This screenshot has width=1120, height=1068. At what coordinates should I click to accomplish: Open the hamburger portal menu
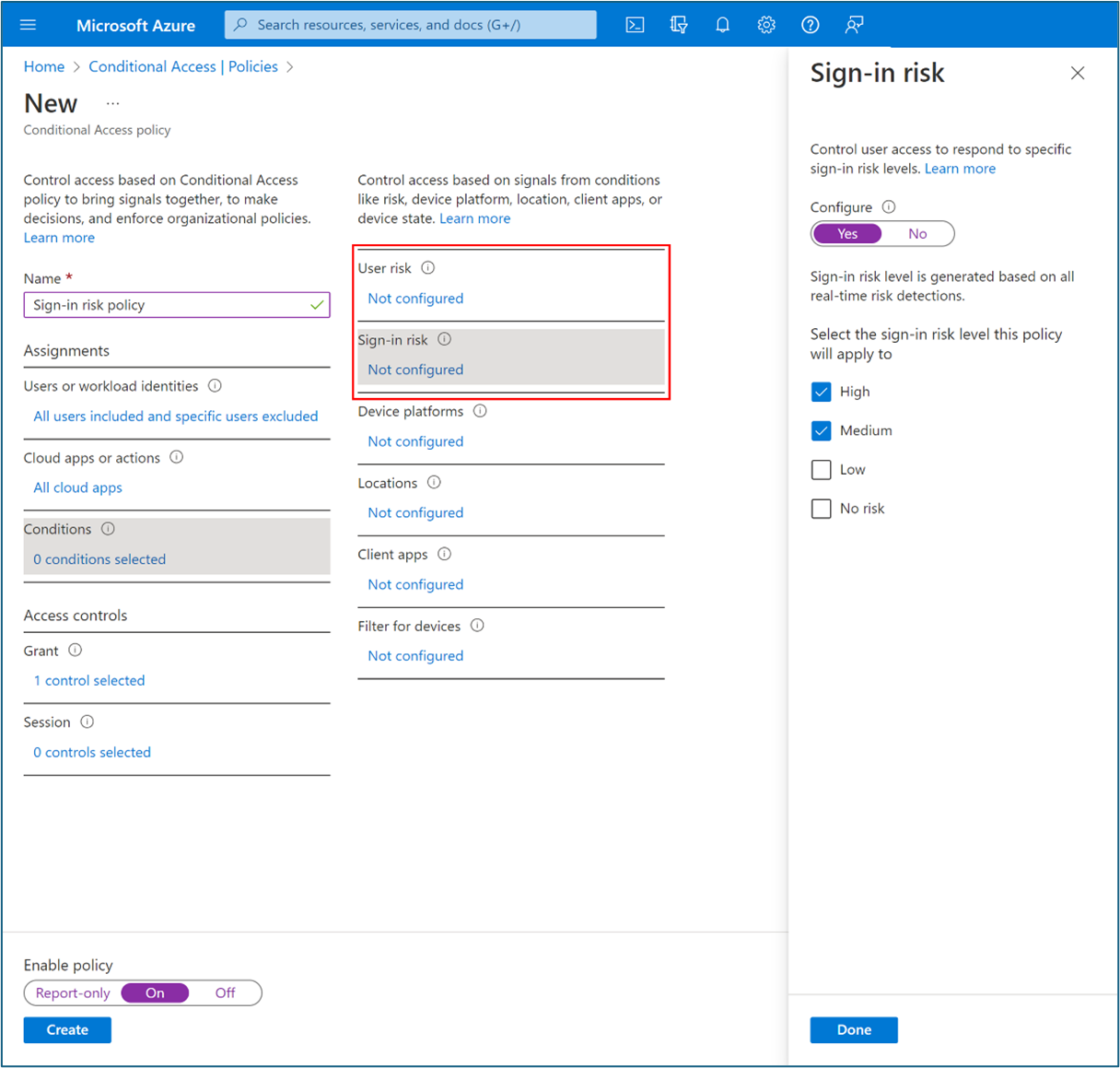(29, 25)
